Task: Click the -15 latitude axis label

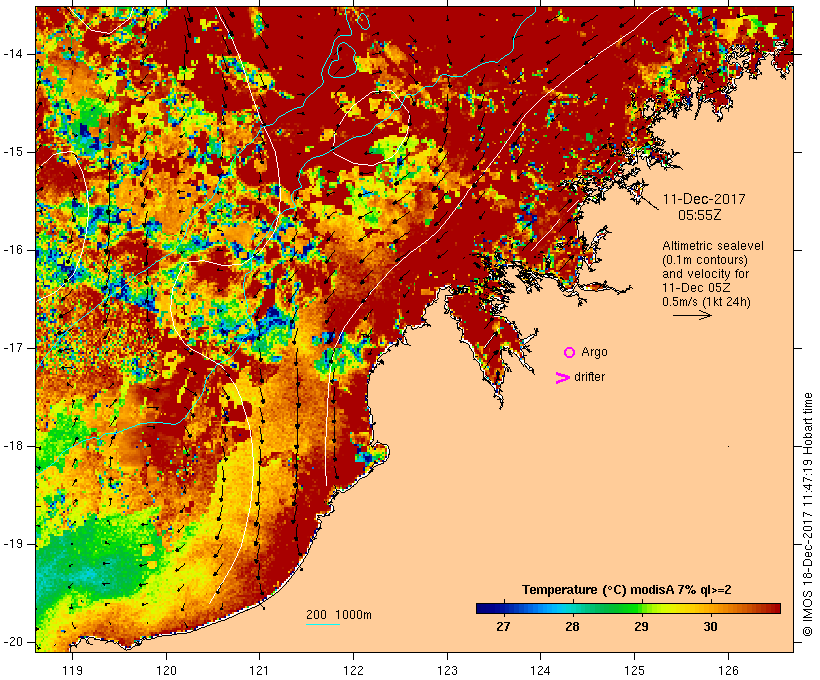Action: pyautogui.click(x=13, y=152)
